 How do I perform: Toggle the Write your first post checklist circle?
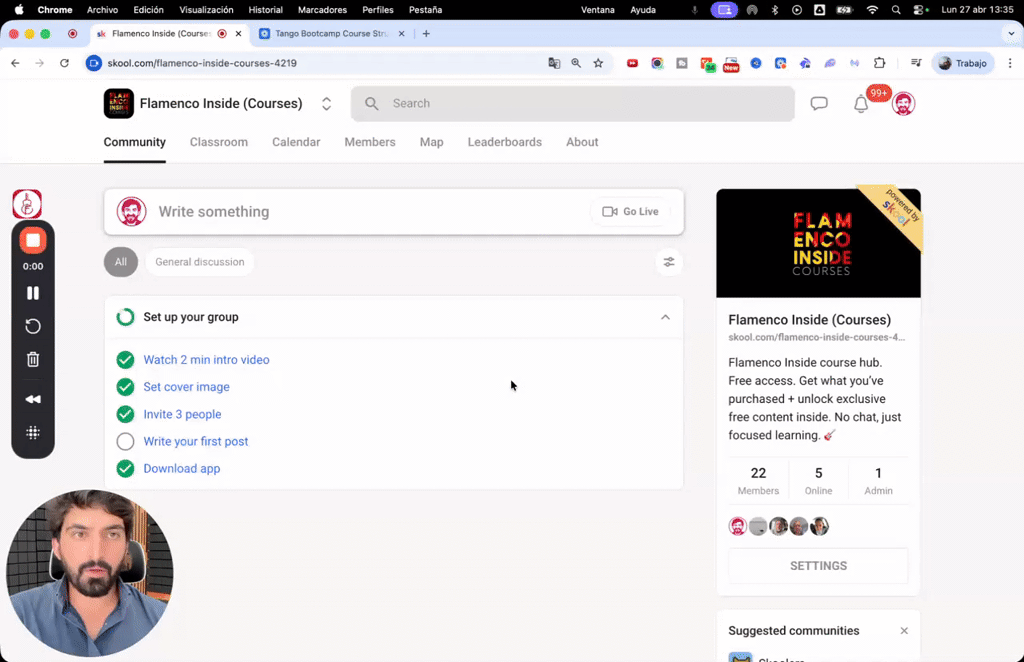pos(125,441)
